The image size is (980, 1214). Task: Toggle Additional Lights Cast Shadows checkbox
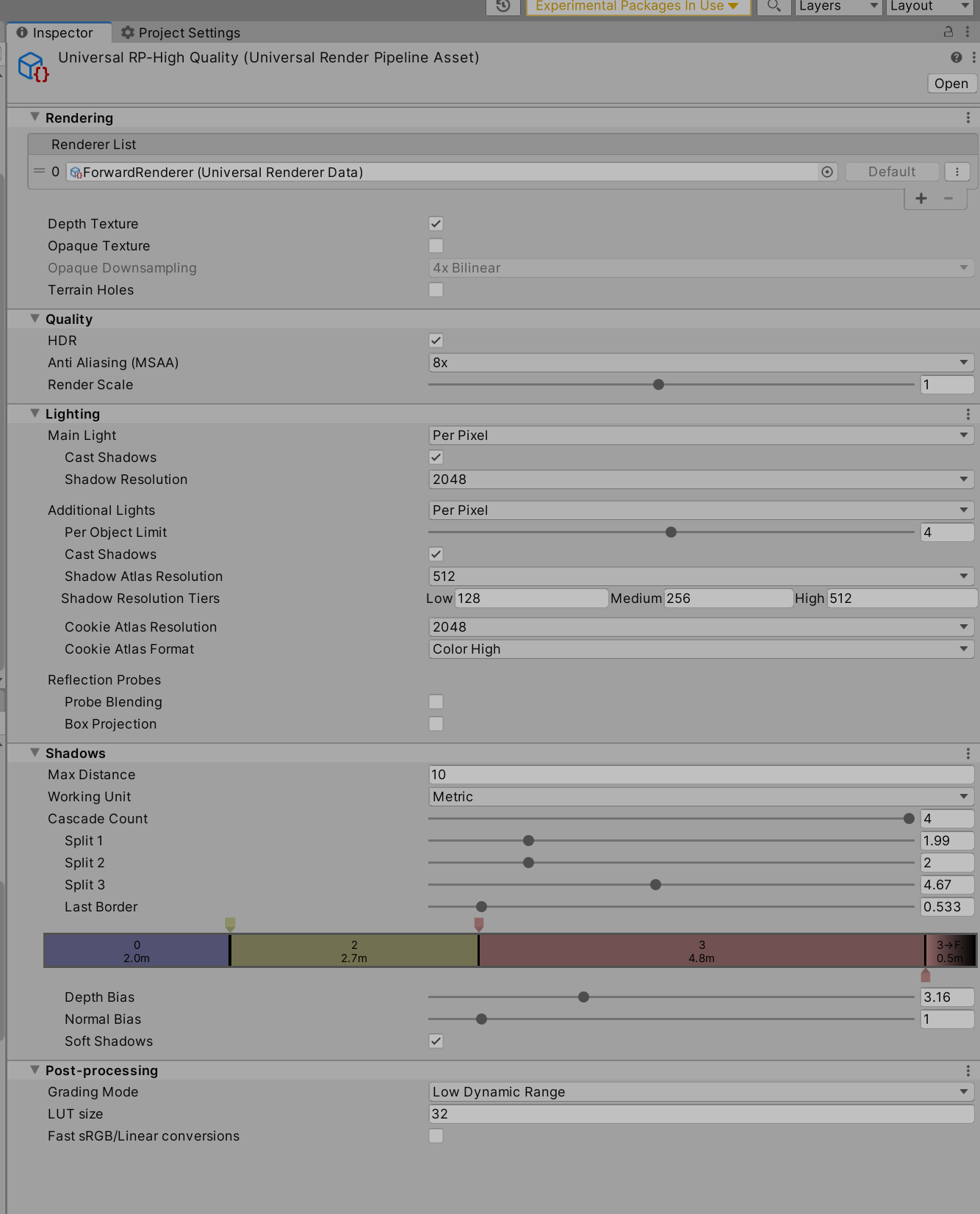click(436, 554)
